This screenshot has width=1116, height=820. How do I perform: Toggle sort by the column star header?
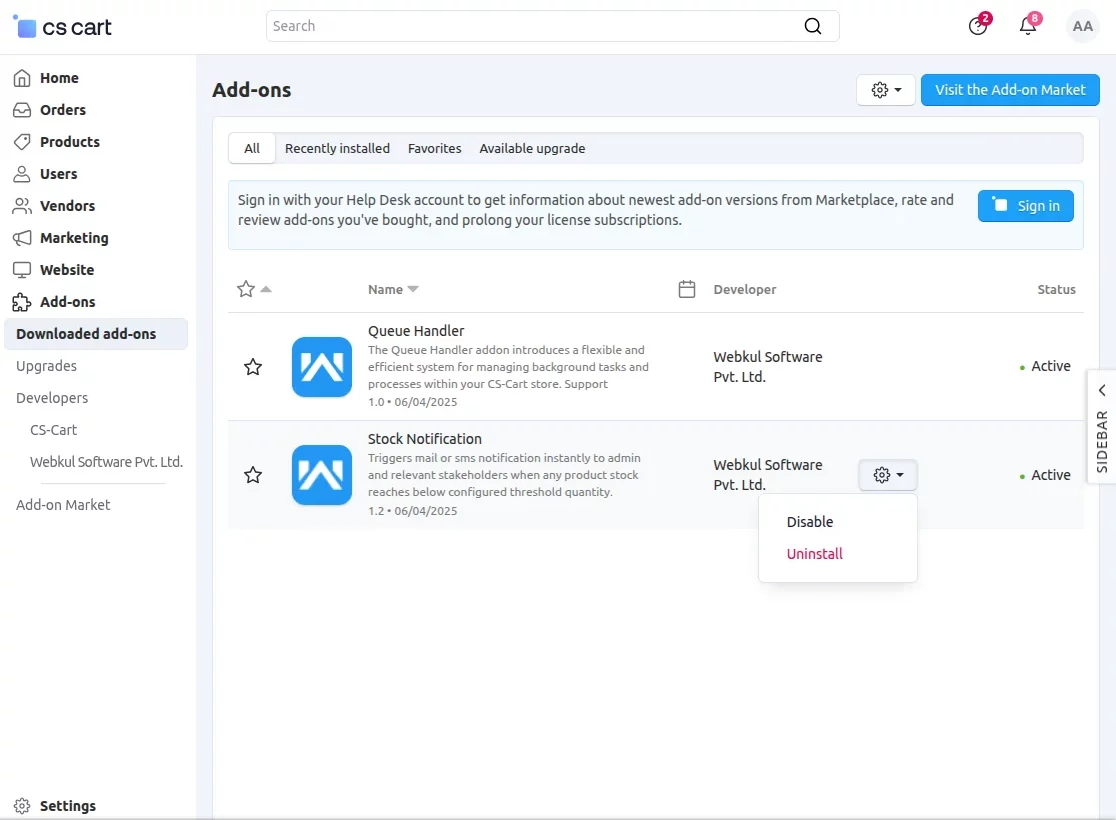pos(246,289)
